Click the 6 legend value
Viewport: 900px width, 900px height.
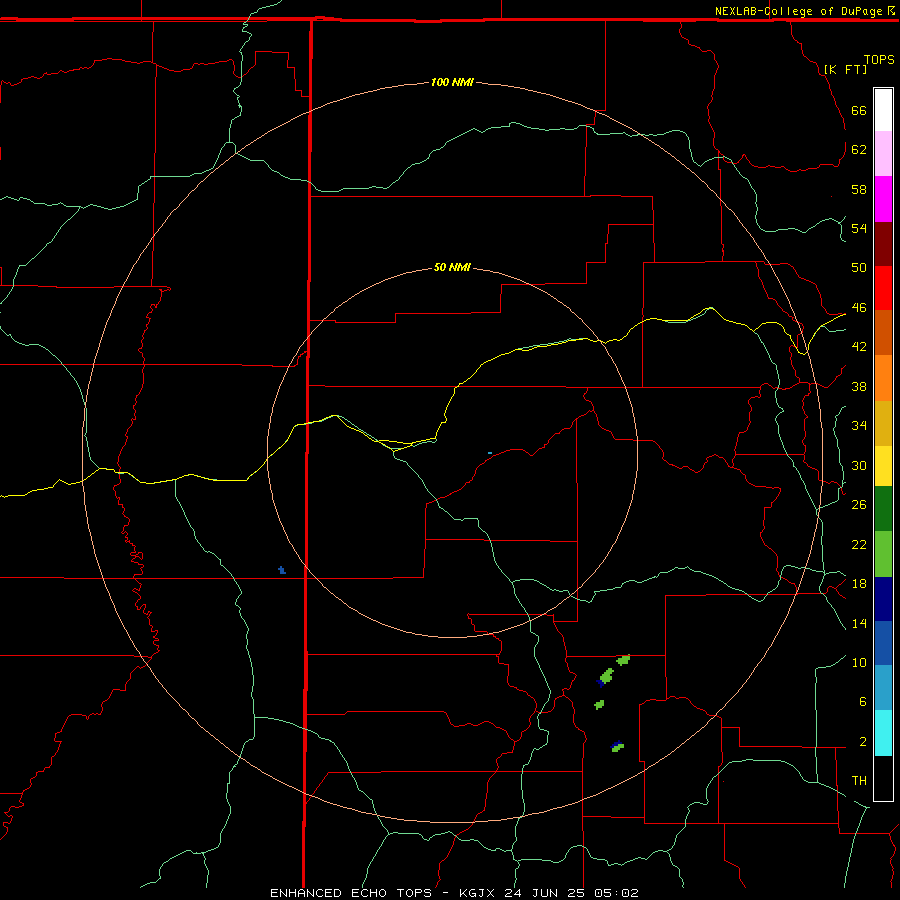click(x=862, y=701)
